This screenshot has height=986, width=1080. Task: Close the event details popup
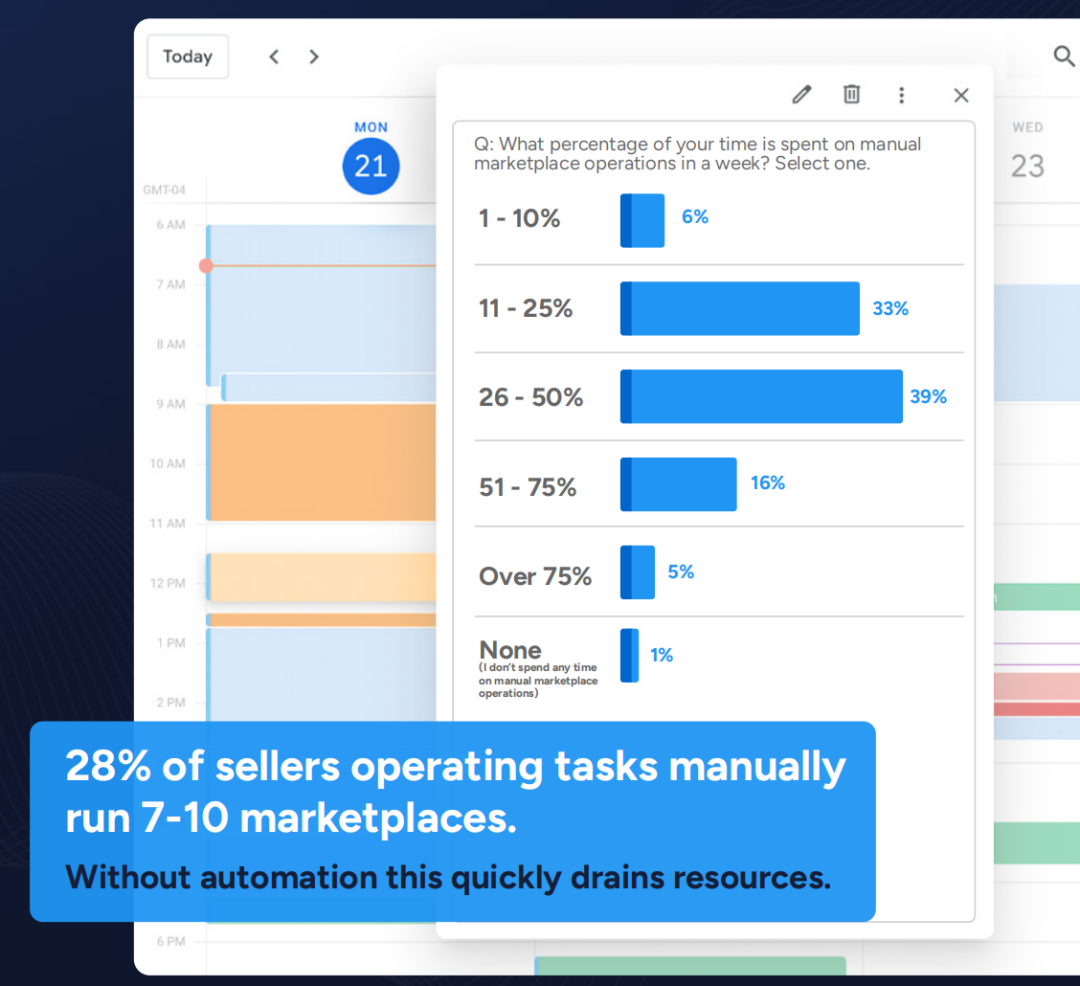click(961, 95)
